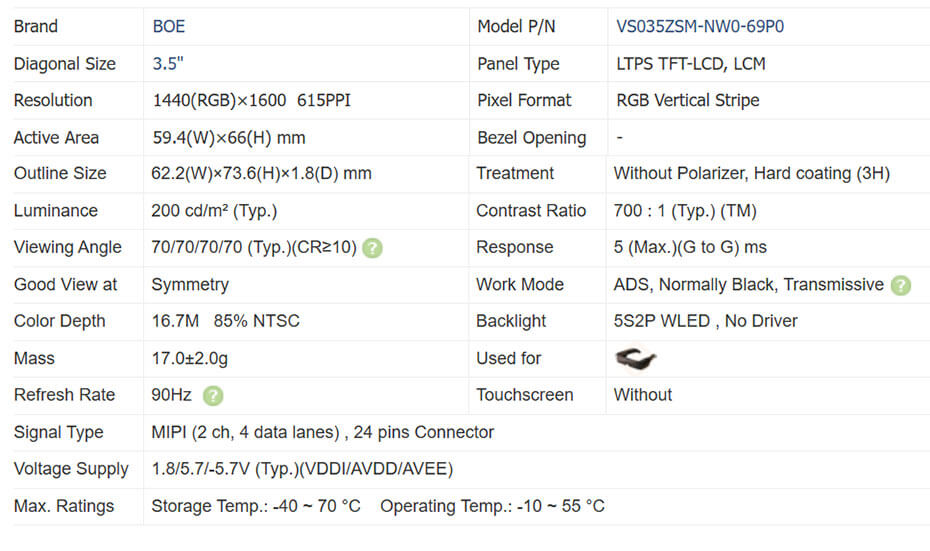This screenshot has width=930, height=551.
Task: Click the 700 : 1 contrast ratio value
Action: coord(685,211)
